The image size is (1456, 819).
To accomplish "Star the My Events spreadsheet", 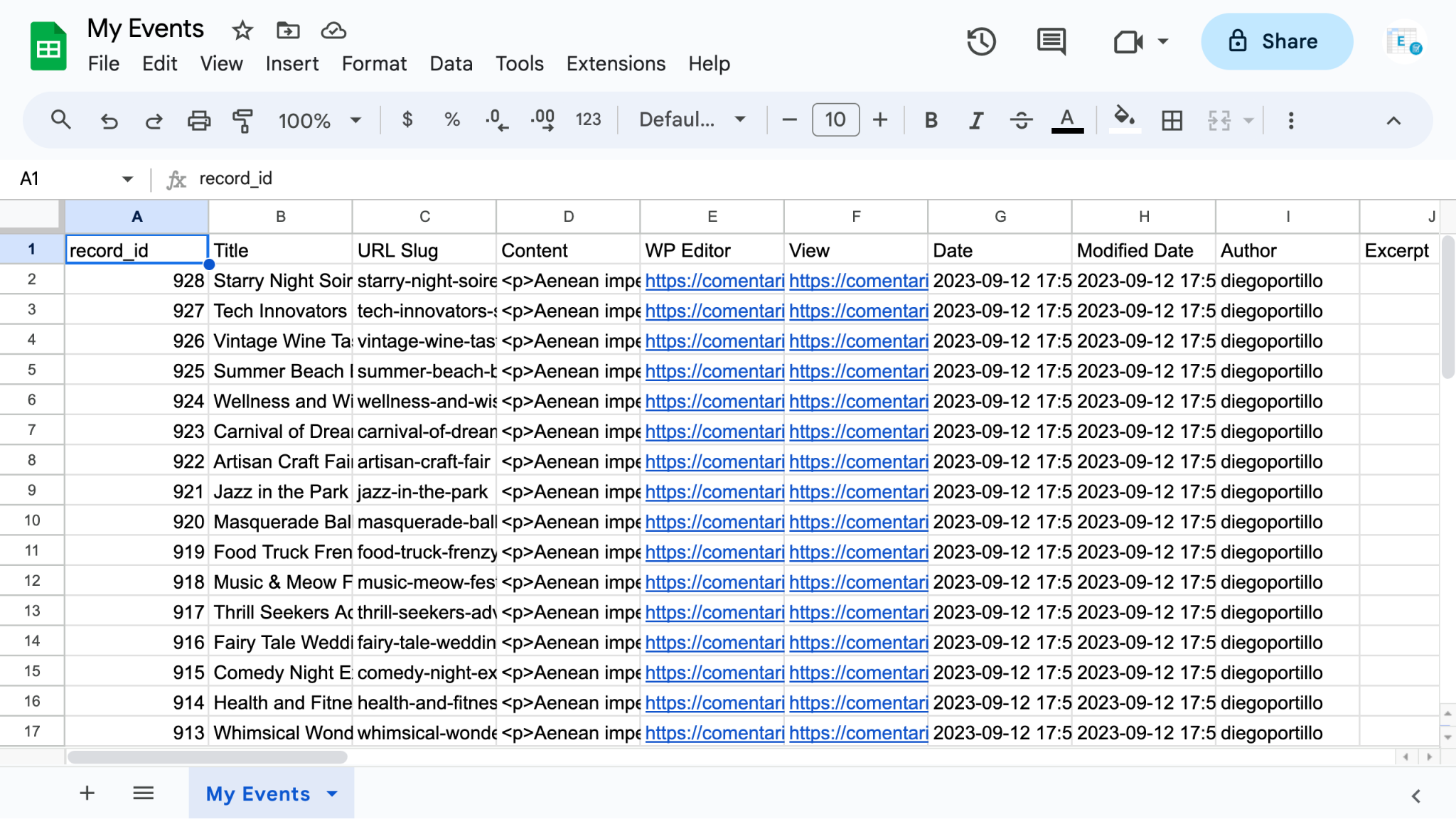I will [241, 31].
